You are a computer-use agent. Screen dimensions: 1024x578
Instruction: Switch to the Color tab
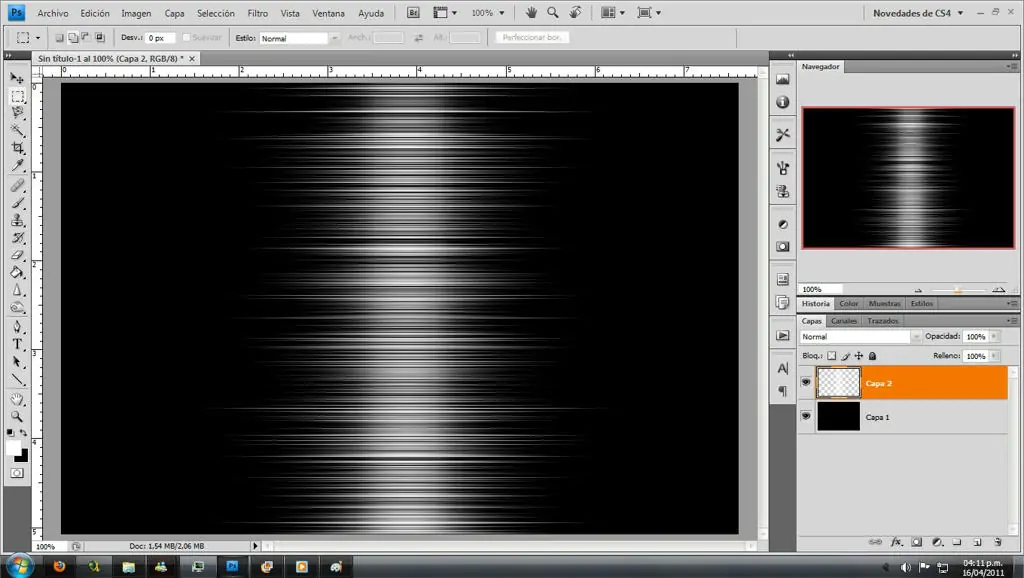point(848,304)
